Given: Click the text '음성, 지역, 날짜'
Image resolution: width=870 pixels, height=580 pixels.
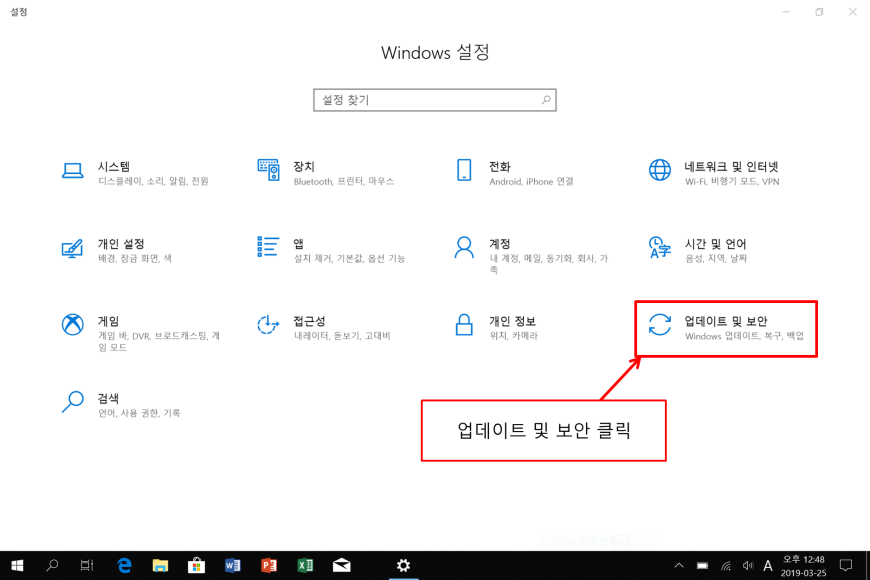Looking at the screenshot, I should [x=716, y=259].
